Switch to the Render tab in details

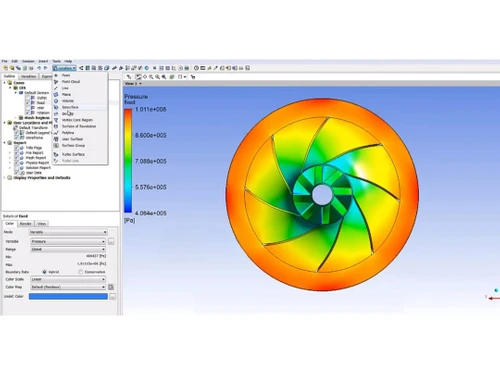(x=26, y=224)
